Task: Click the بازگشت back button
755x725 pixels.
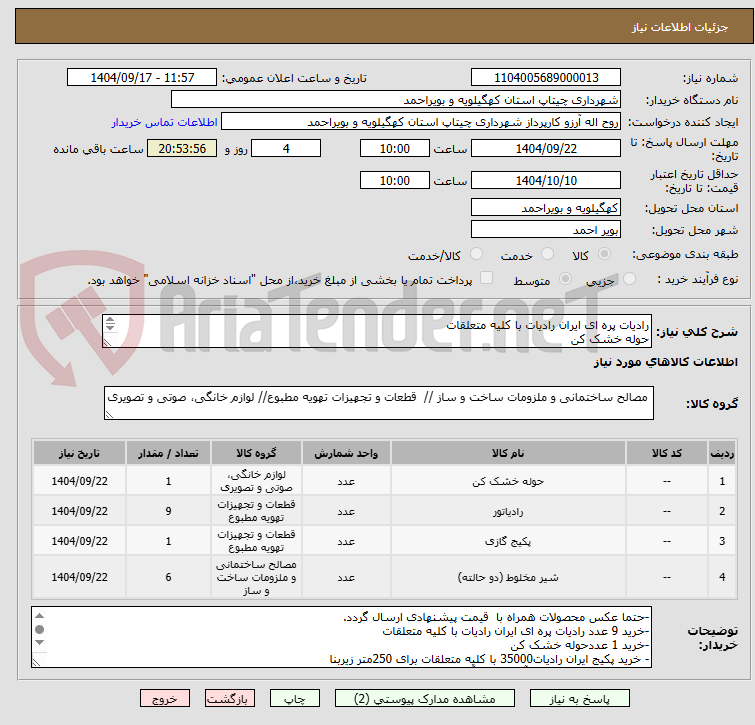Action: 230,699
